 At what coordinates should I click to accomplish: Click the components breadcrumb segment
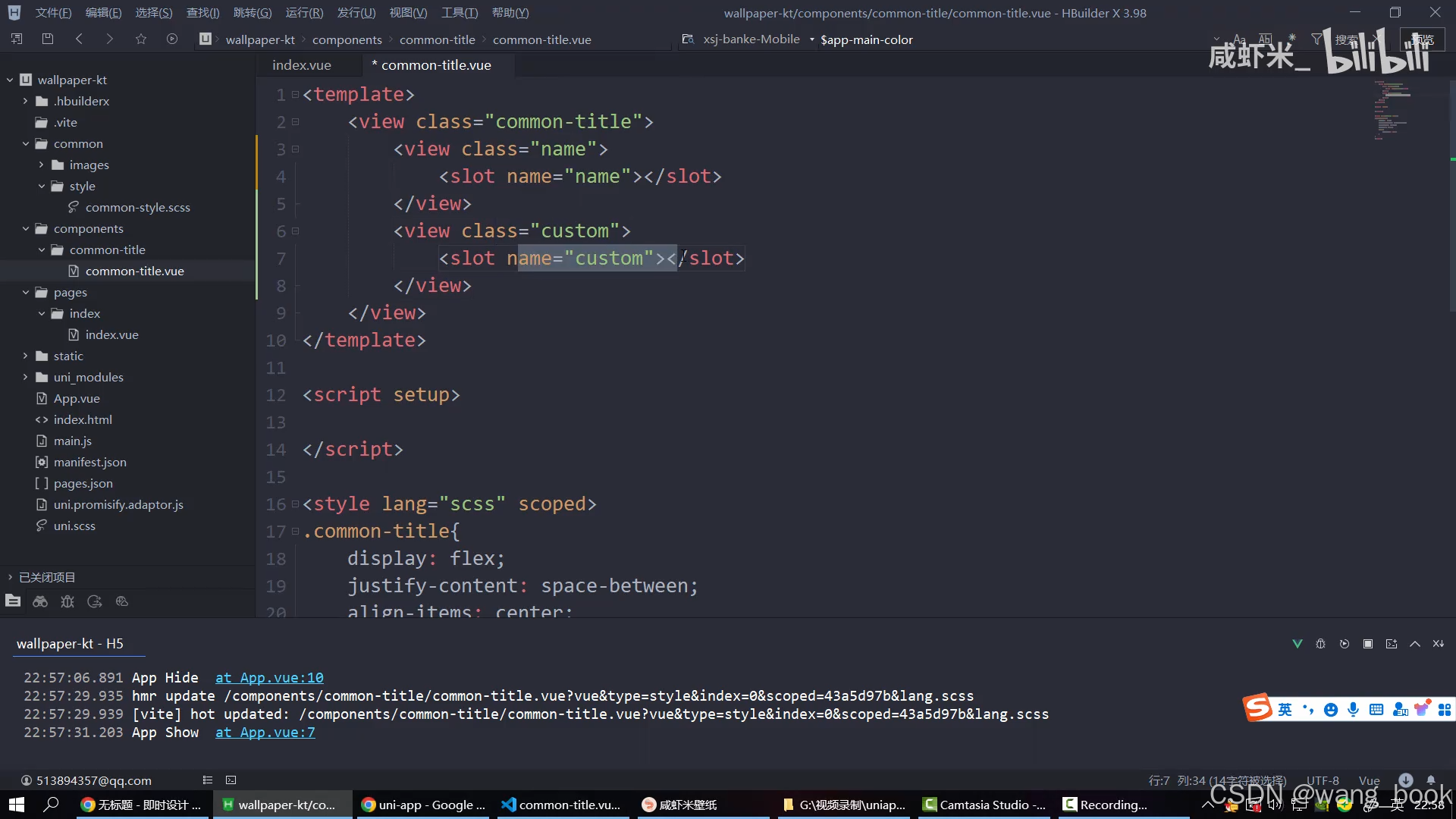point(347,39)
